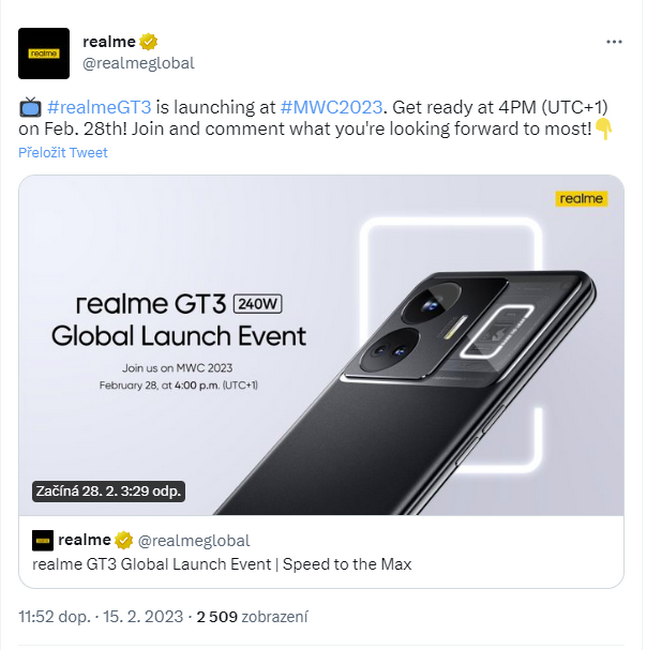The width and height of the screenshot is (647, 650).
Task: Open the #realmeGT3 hashtag
Action: tap(99, 107)
